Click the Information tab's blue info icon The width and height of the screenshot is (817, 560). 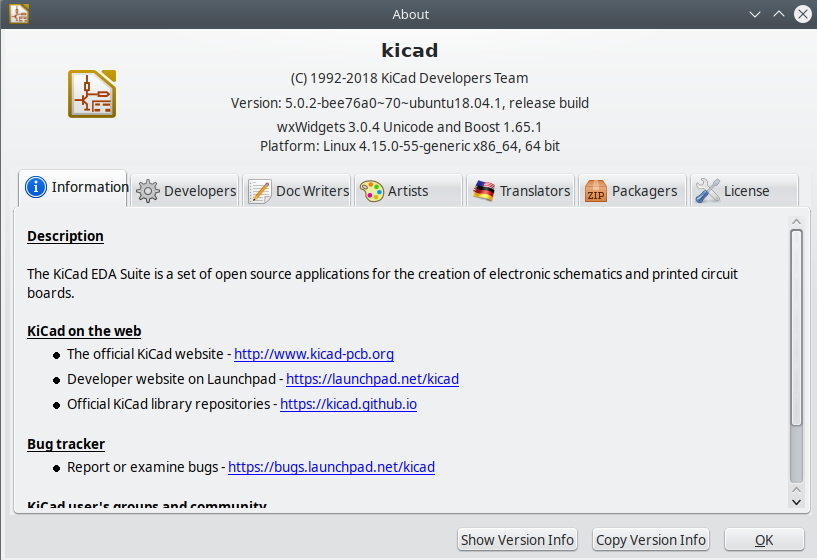[36, 188]
